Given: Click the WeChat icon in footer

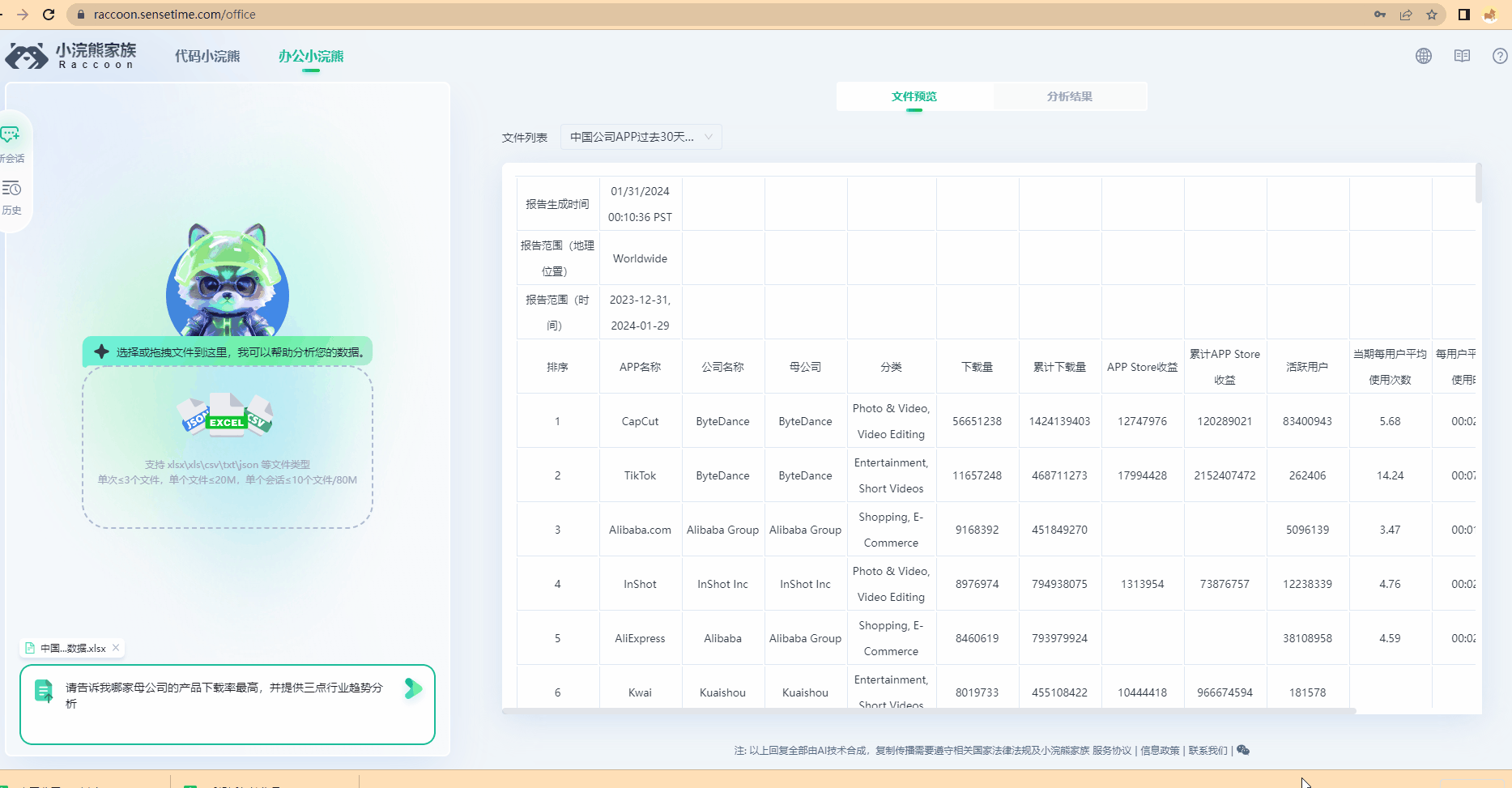Looking at the screenshot, I should tap(1243, 751).
